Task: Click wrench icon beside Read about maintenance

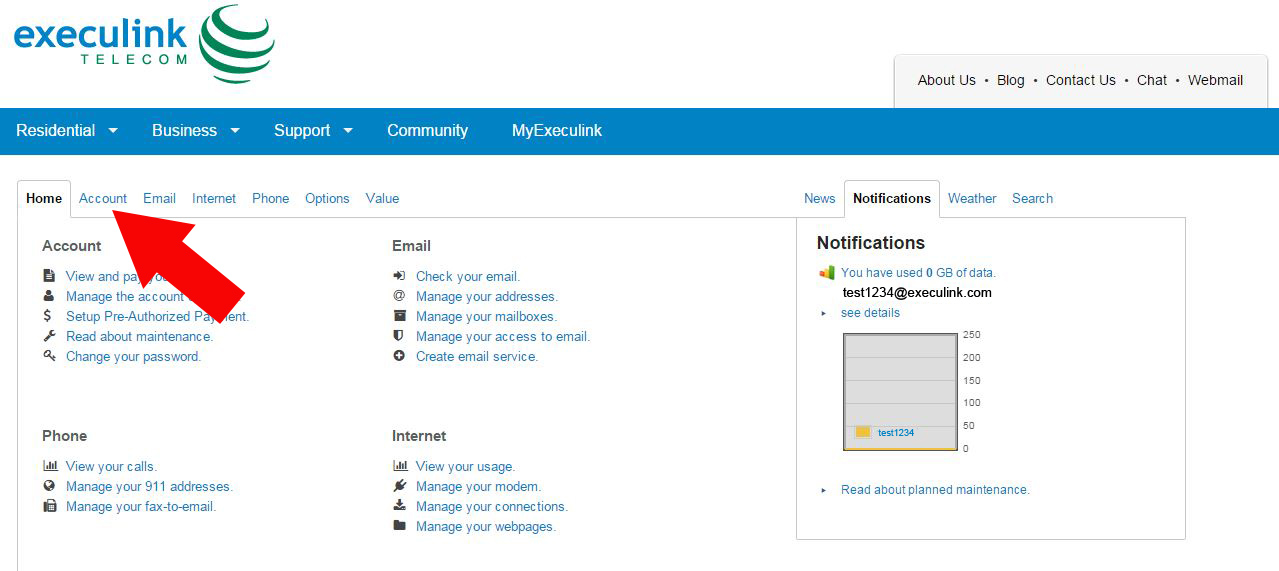Action: (49, 336)
